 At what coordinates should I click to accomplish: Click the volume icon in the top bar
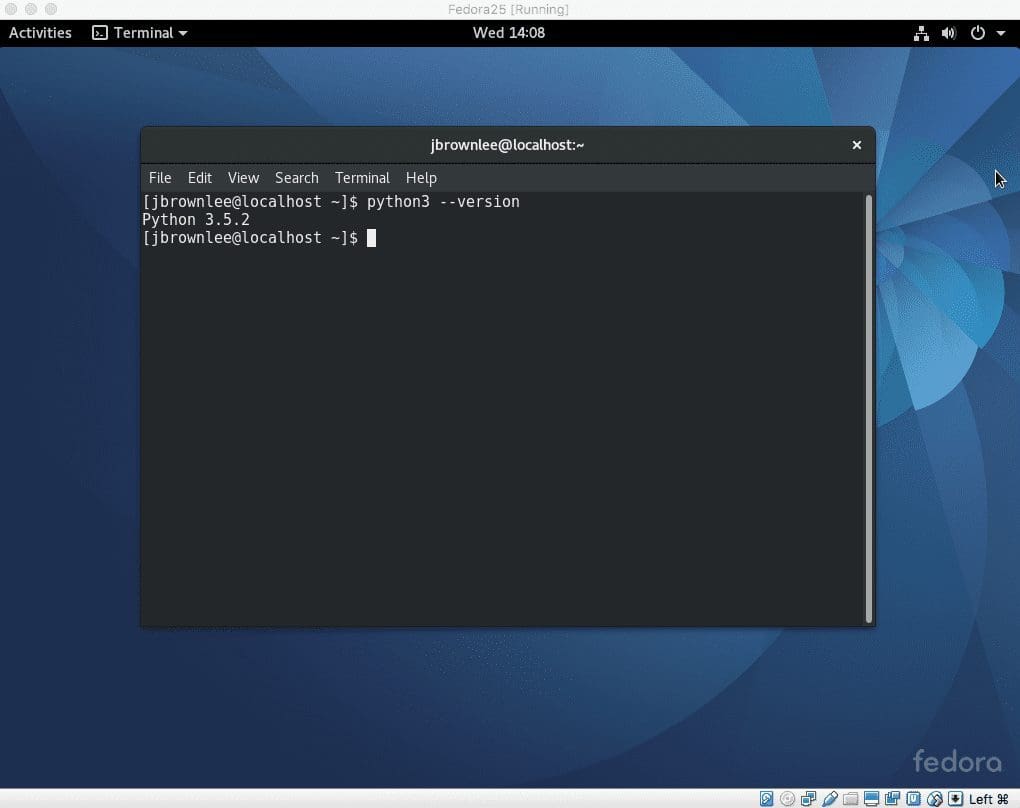click(948, 32)
